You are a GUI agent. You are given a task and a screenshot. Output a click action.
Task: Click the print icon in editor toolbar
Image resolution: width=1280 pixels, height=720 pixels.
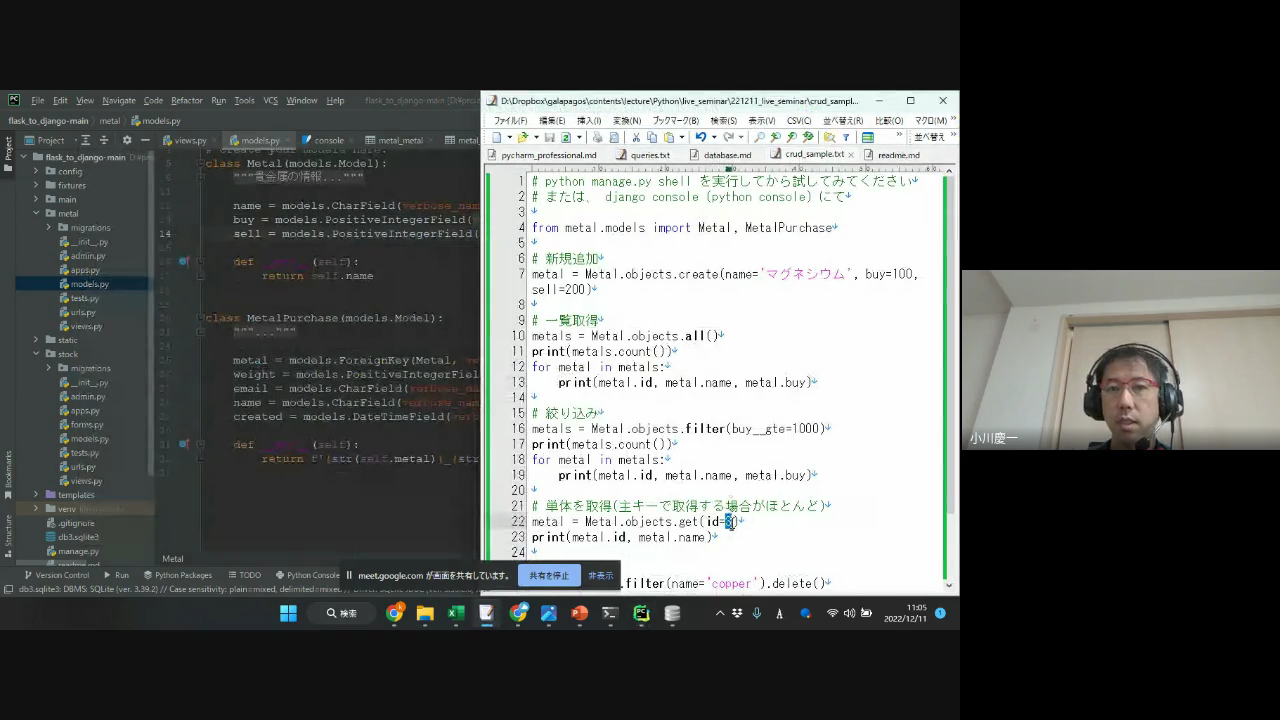coord(597,137)
